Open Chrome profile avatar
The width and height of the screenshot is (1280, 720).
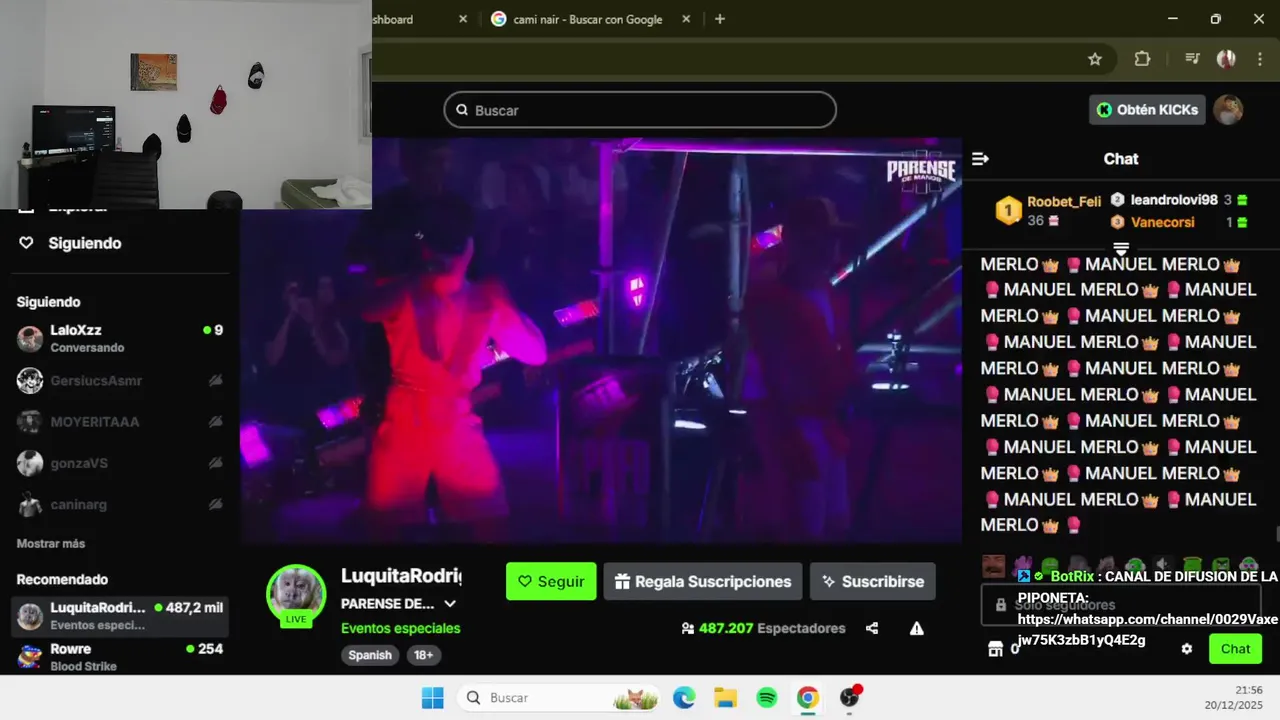tap(1226, 59)
